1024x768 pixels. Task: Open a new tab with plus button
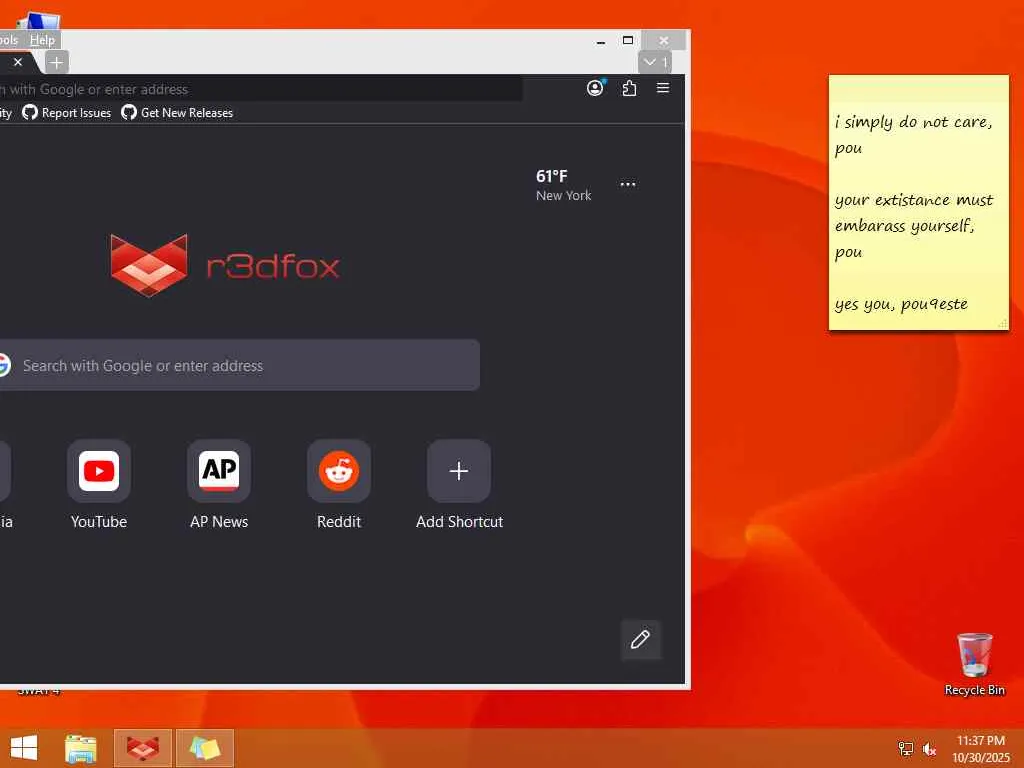click(57, 63)
